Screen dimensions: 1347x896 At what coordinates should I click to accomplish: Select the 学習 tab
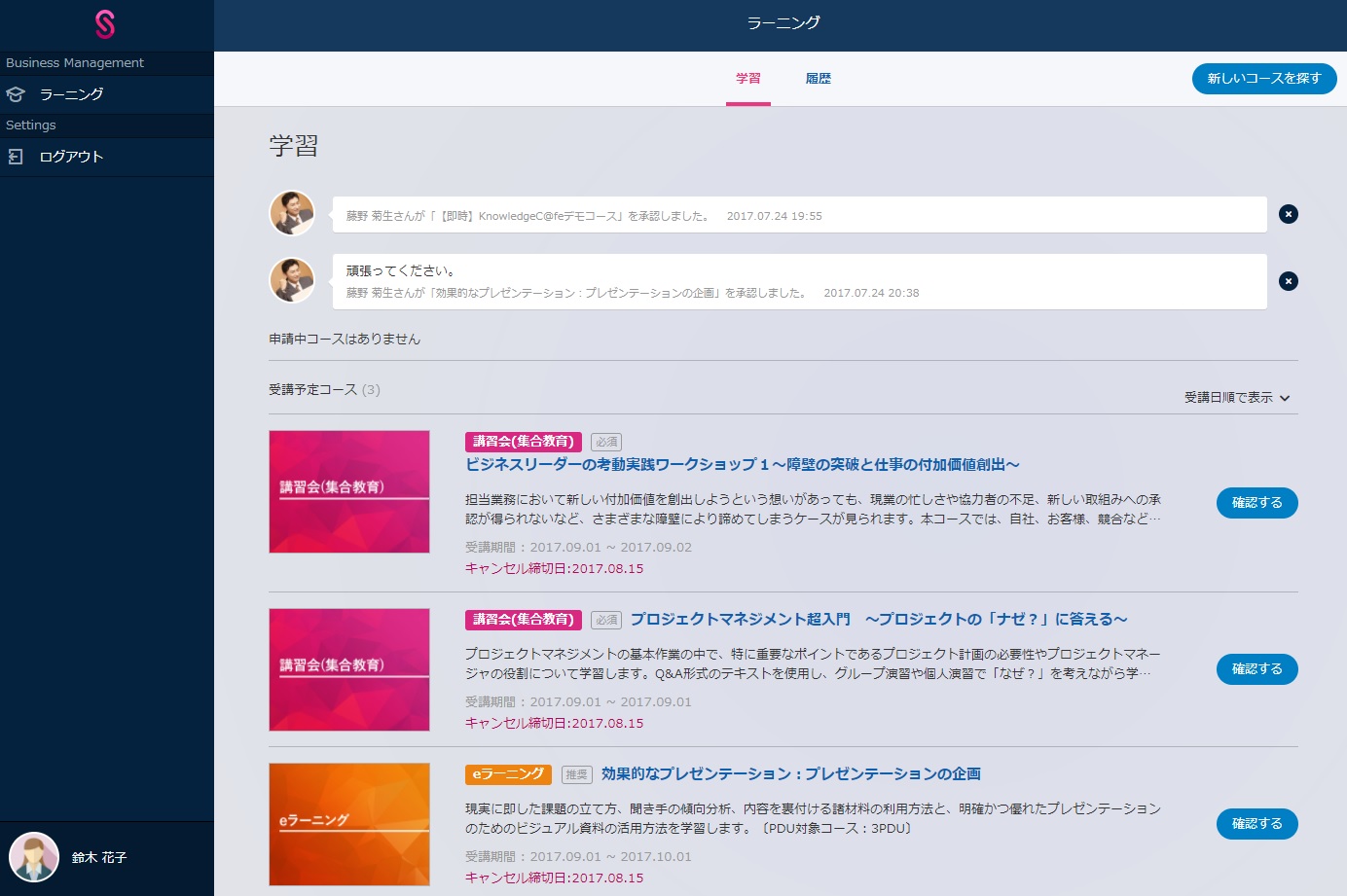747,79
